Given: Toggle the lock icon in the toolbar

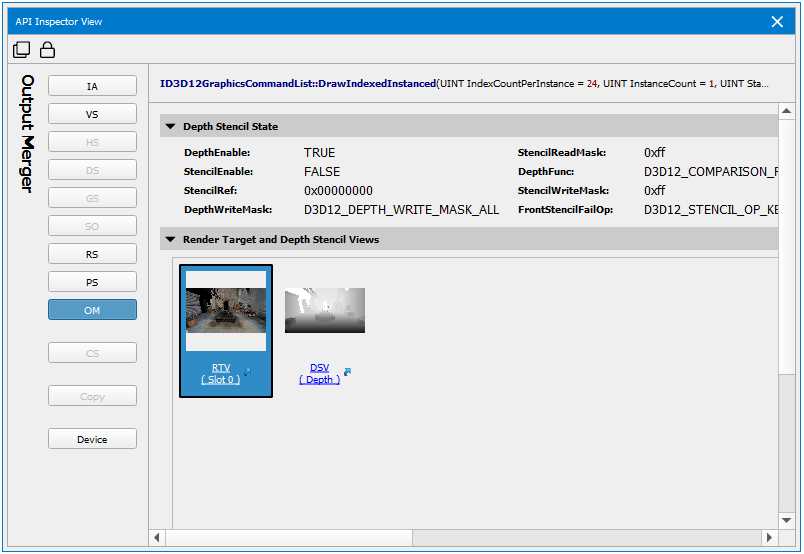Looking at the screenshot, I should click(47, 50).
